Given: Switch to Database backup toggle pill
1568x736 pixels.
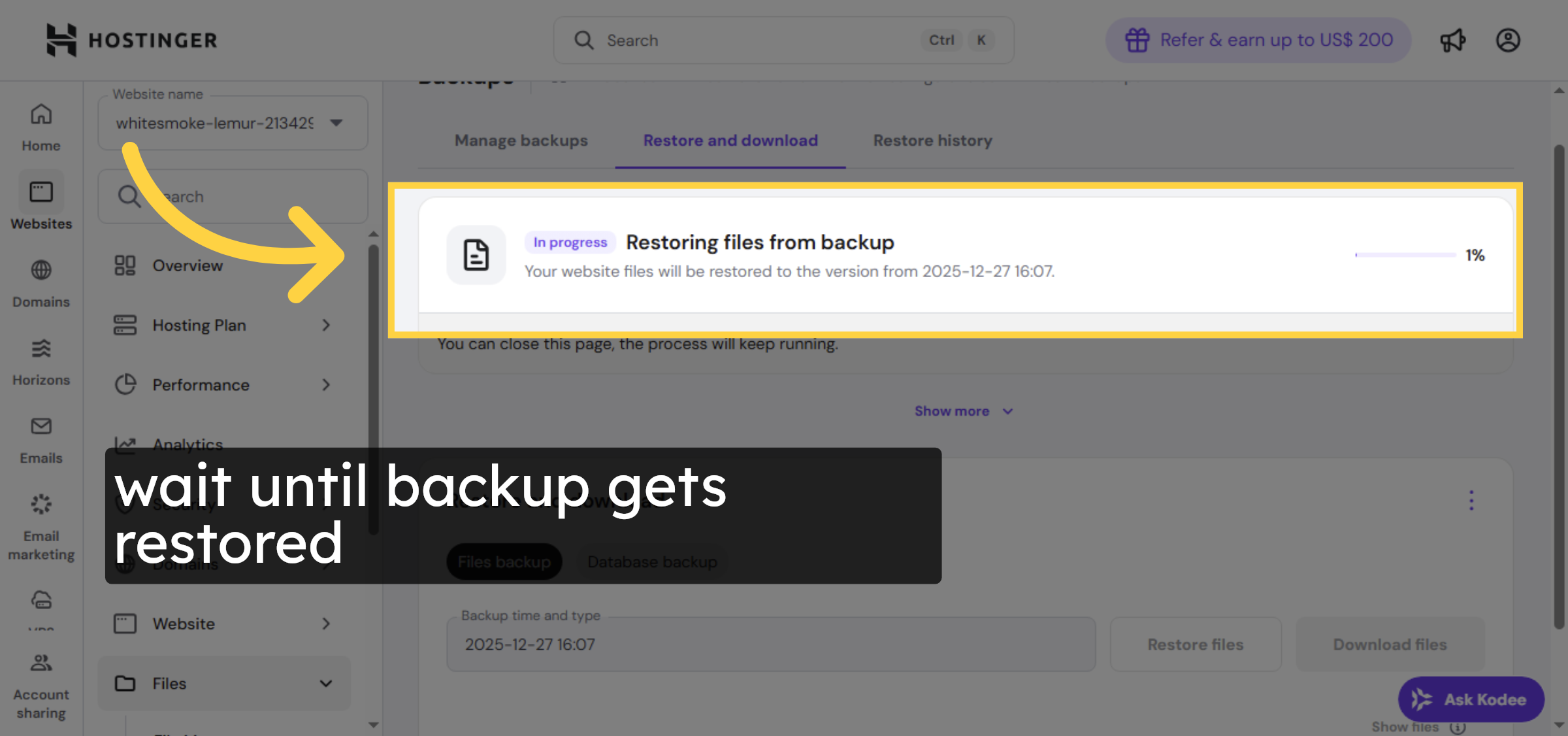Looking at the screenshot, I should pos(652,562).
